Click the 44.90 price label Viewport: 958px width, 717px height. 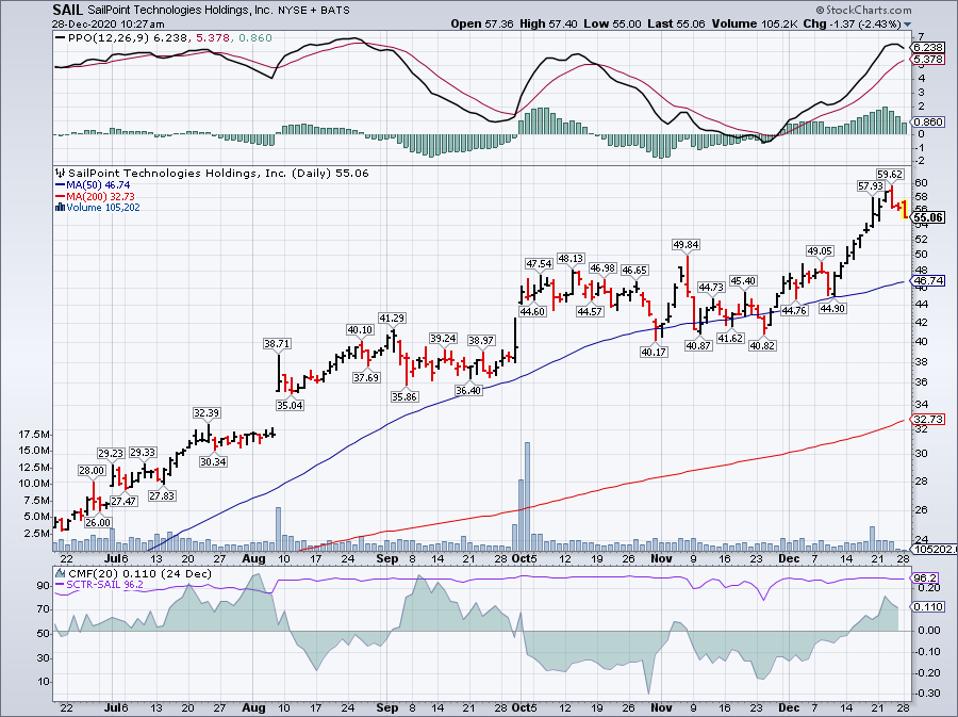(x=832, y=308)
